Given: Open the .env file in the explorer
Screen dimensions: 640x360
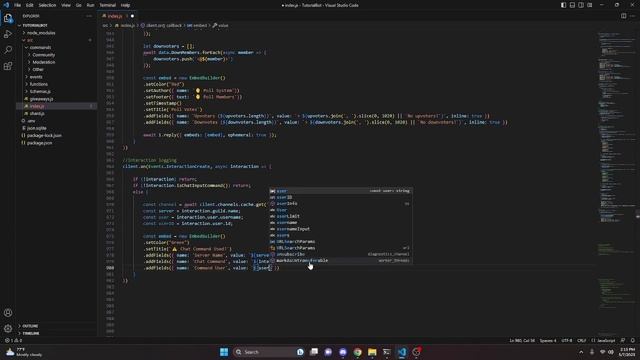Looking at the screenshot, I should click(31, 121).
